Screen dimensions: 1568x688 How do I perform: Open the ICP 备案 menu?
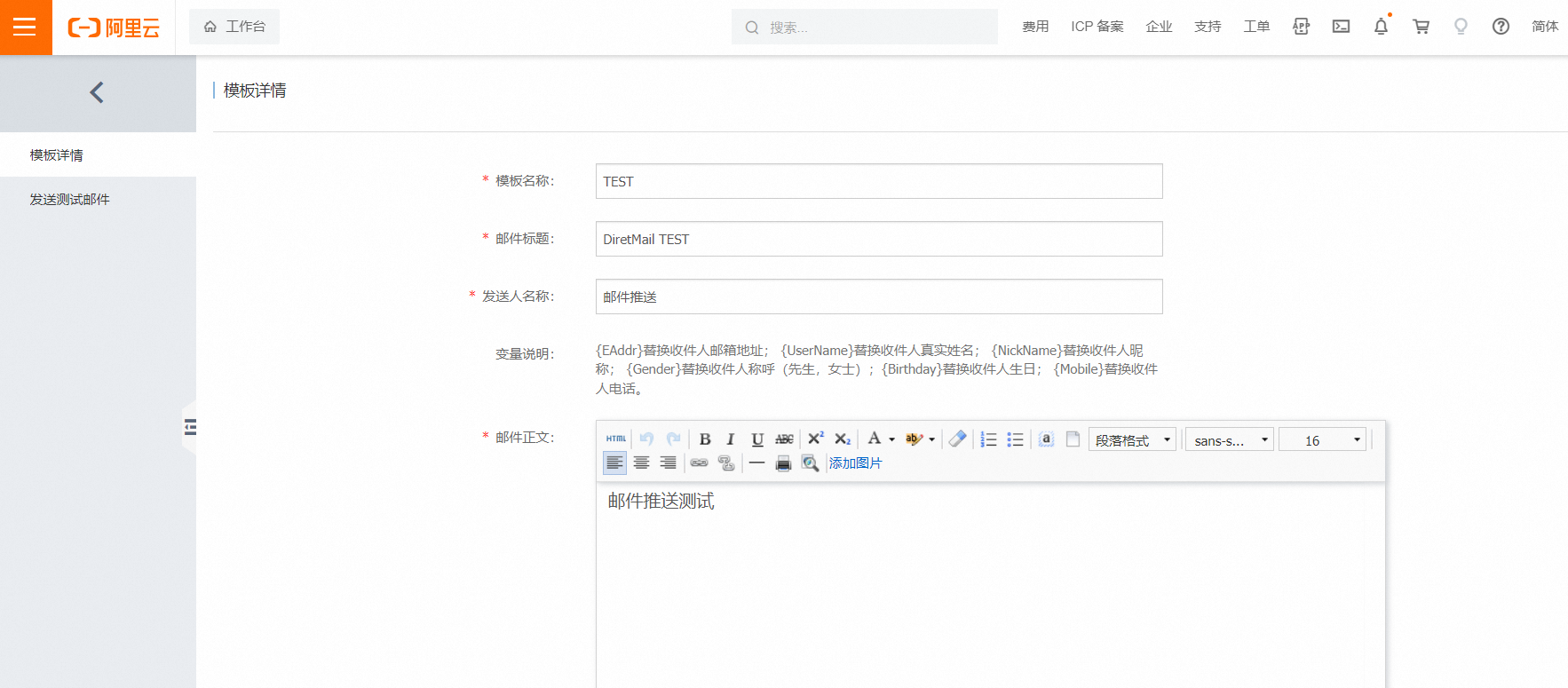(1097, 27)
